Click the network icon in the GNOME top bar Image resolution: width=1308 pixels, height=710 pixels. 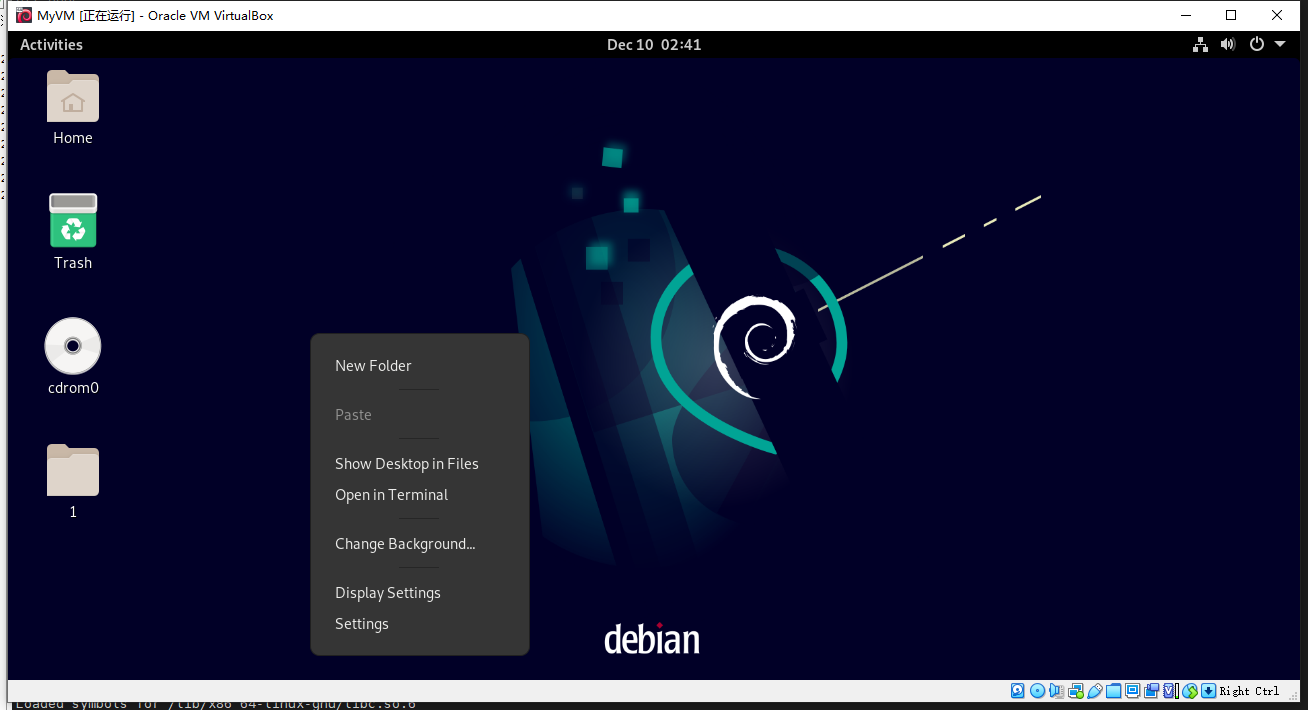click(1199, 44)
